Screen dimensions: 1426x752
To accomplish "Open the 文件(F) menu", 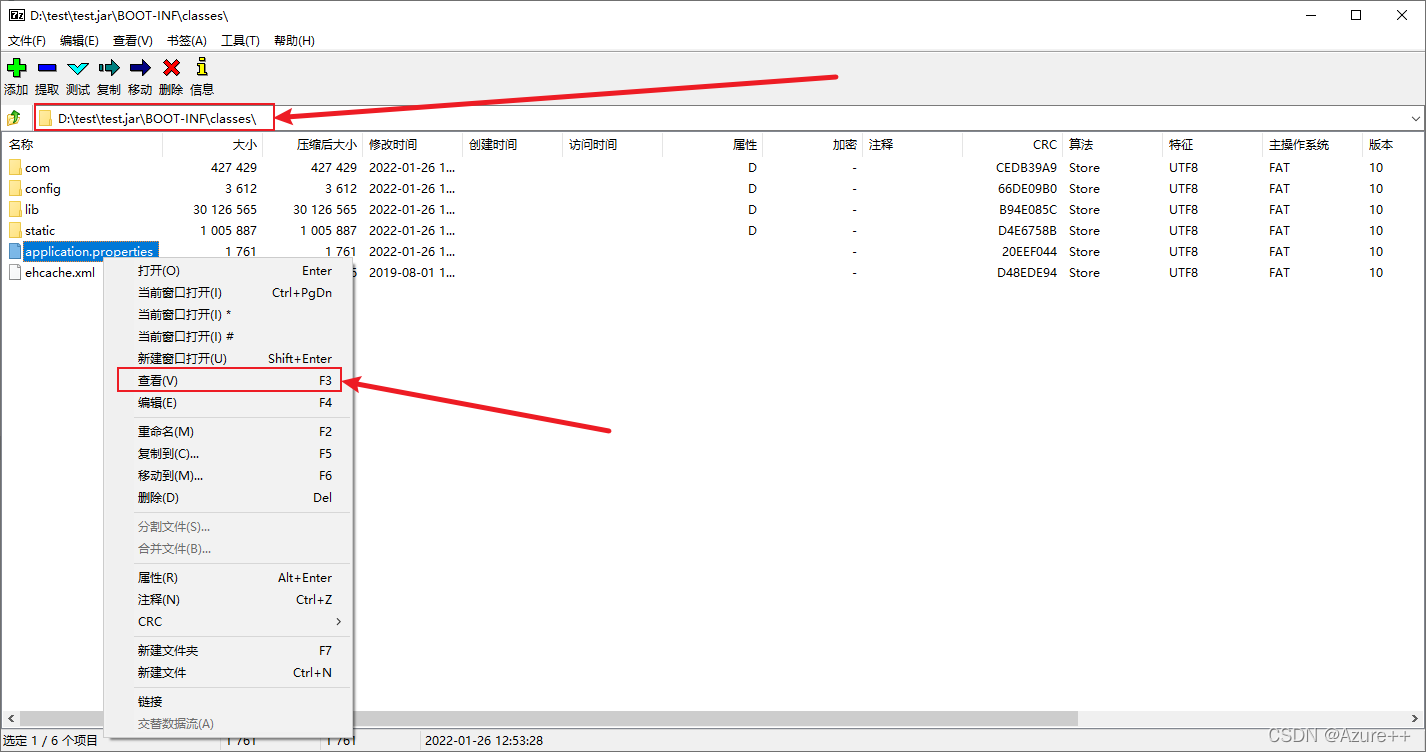I will [27, 41].
